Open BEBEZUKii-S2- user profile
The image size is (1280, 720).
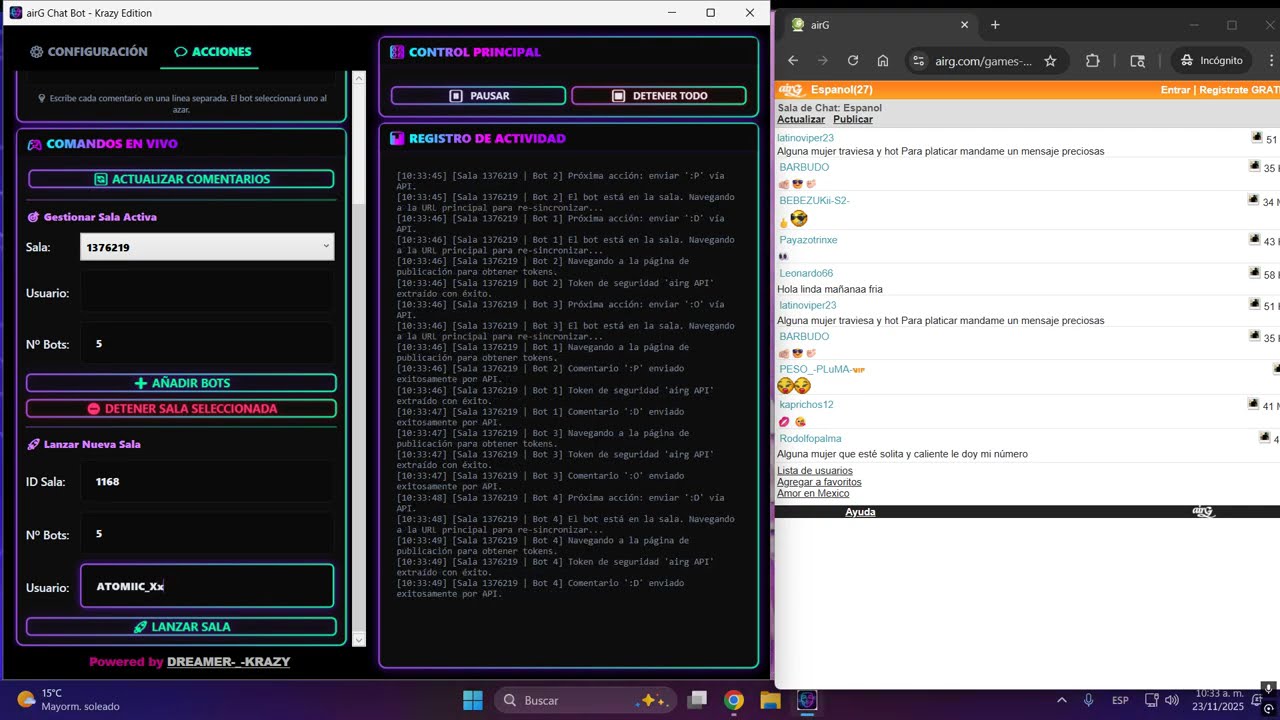pos(815,201)
